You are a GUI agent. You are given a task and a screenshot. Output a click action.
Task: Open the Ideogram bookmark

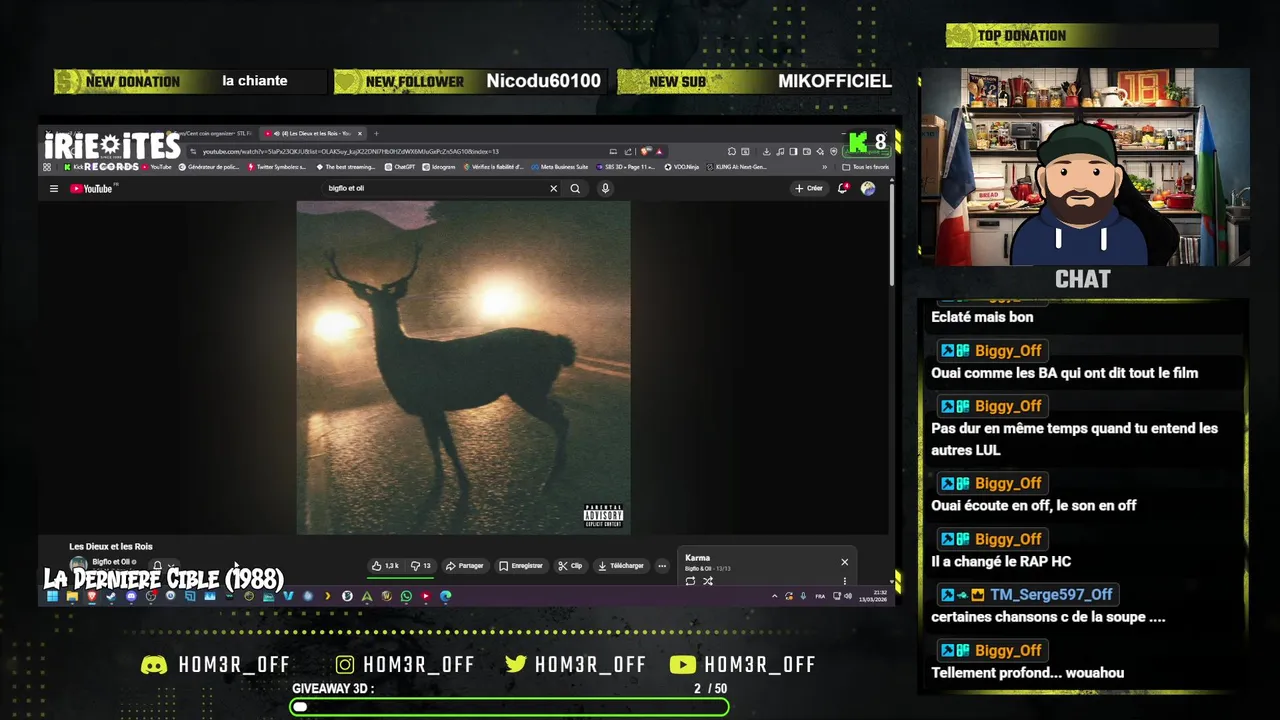440,167
